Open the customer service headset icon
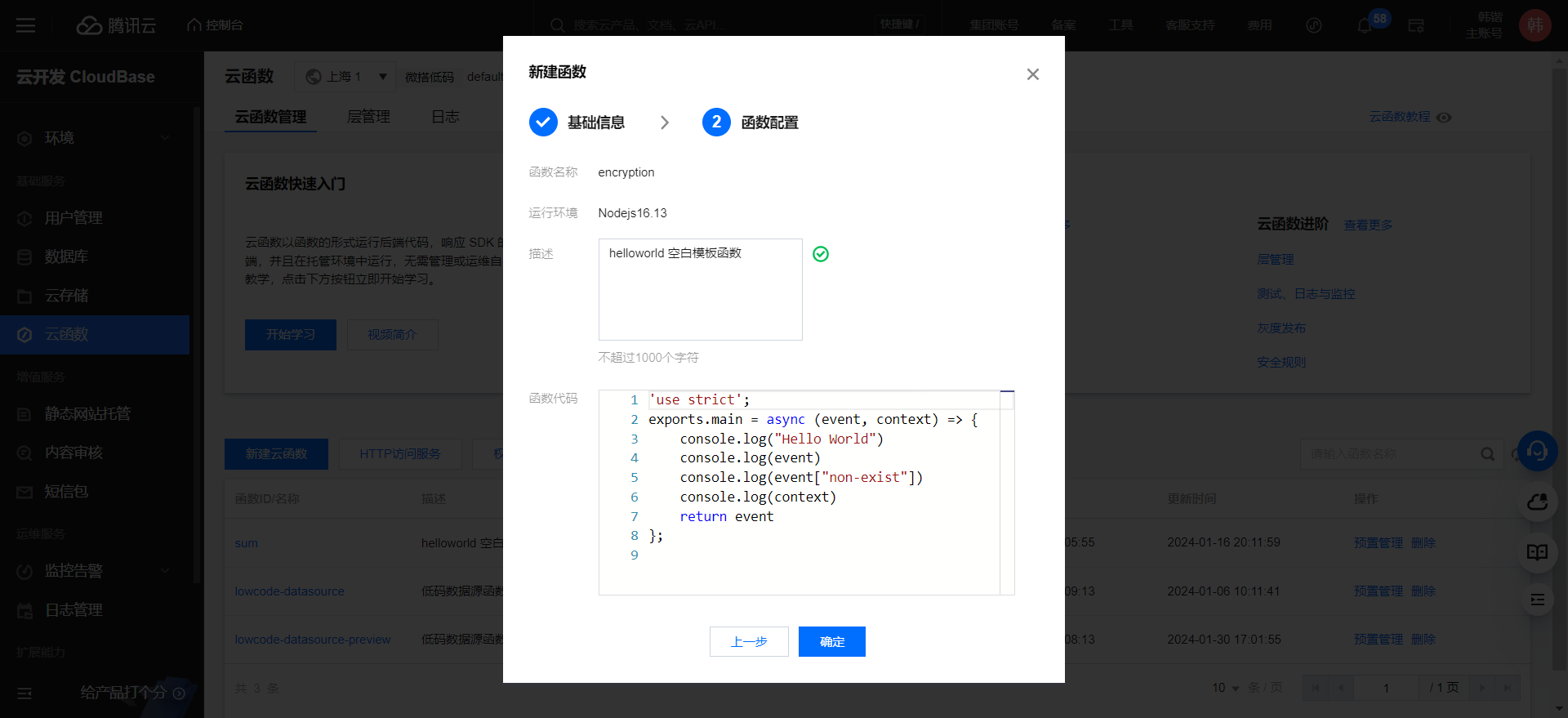Screen dimensions: 1568x718 (x=1538, y=451)
